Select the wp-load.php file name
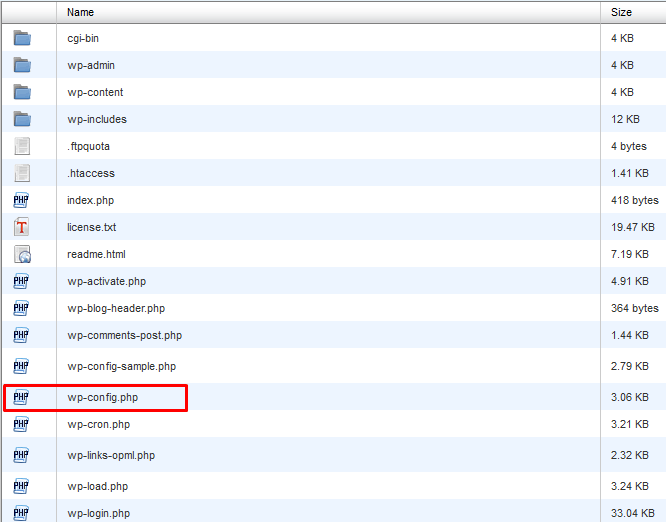666x522 pixels. tap(97, 487)
